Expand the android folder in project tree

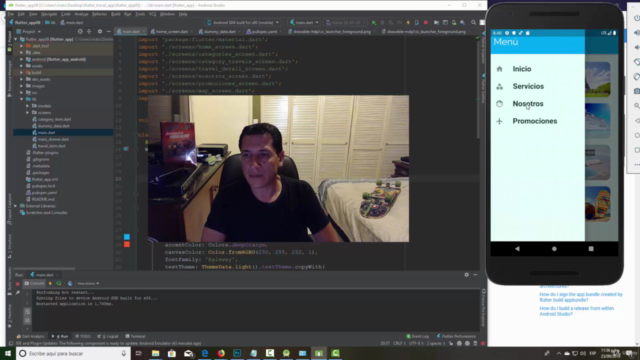tap(22, 59)
